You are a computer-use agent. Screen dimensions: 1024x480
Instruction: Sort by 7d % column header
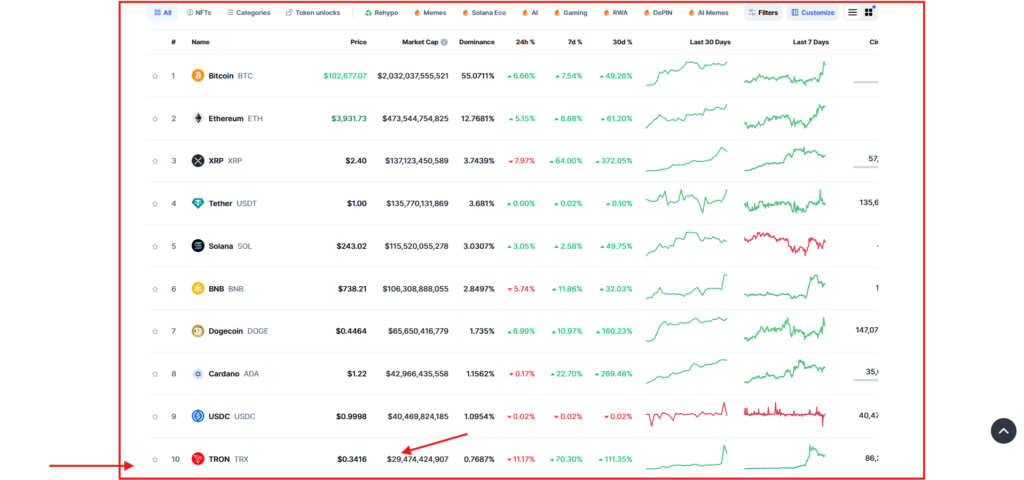click(x=575, y=42)
